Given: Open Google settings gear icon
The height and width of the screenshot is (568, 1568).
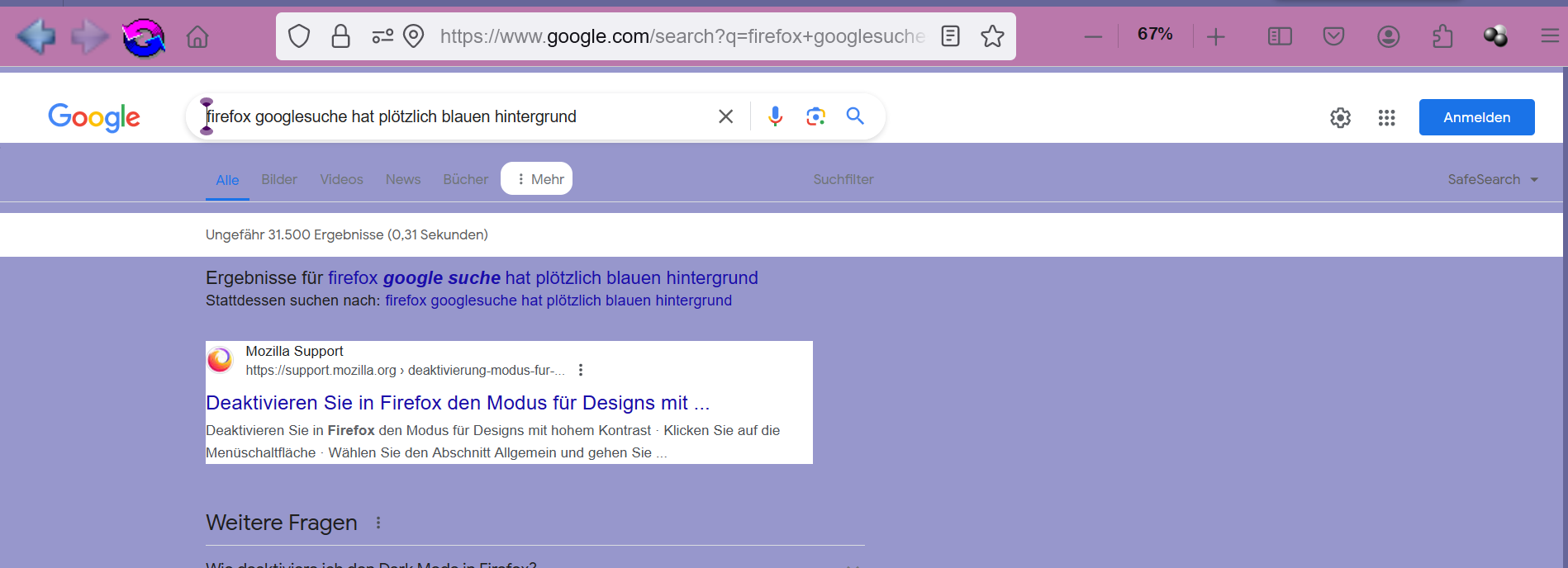Looking at the screenshot, I should [x=1340, y=118].
